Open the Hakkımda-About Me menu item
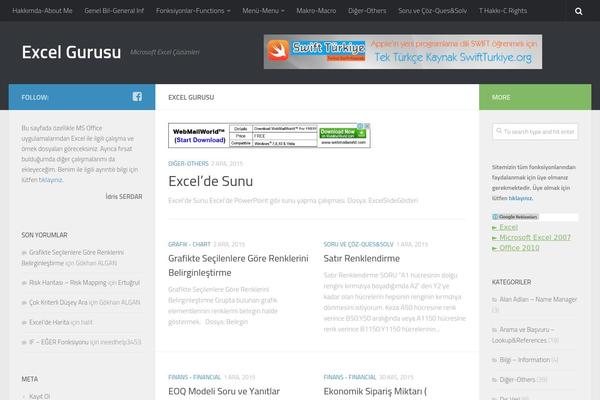The width and height of the screenshot is (600, 400). point(42,11)
